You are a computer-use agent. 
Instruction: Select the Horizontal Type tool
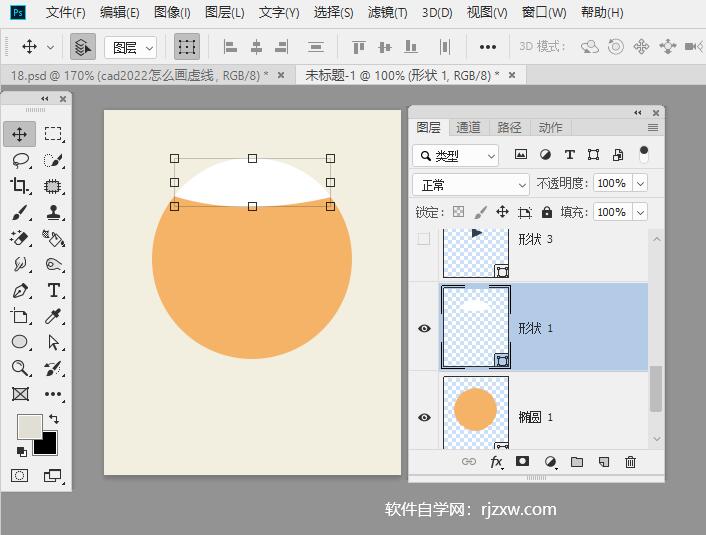point(53,290)
